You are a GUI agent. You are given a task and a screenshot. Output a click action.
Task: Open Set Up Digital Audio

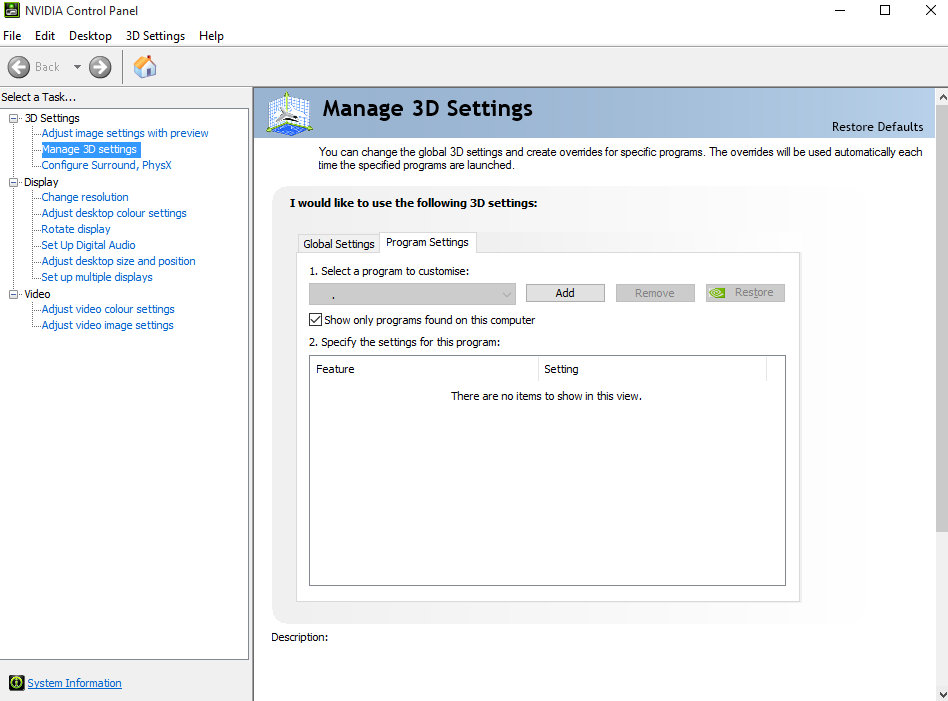pos(88,245)
